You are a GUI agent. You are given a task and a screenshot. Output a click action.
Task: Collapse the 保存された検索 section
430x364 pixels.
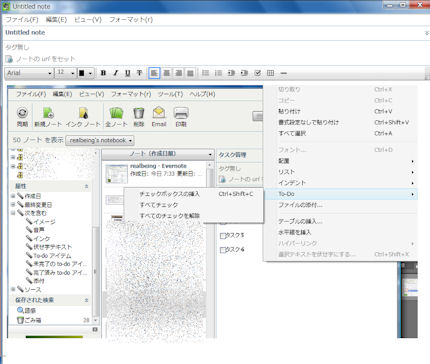click(86, 300)
